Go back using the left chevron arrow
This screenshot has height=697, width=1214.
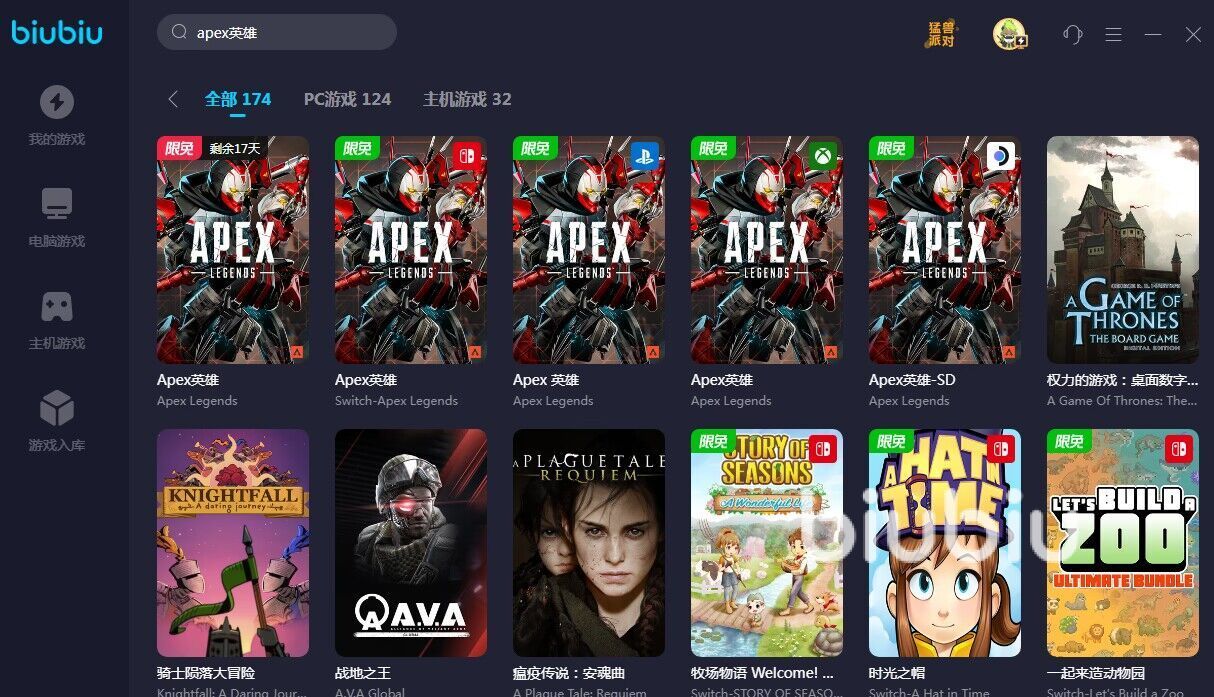click(x=173, y=99)
